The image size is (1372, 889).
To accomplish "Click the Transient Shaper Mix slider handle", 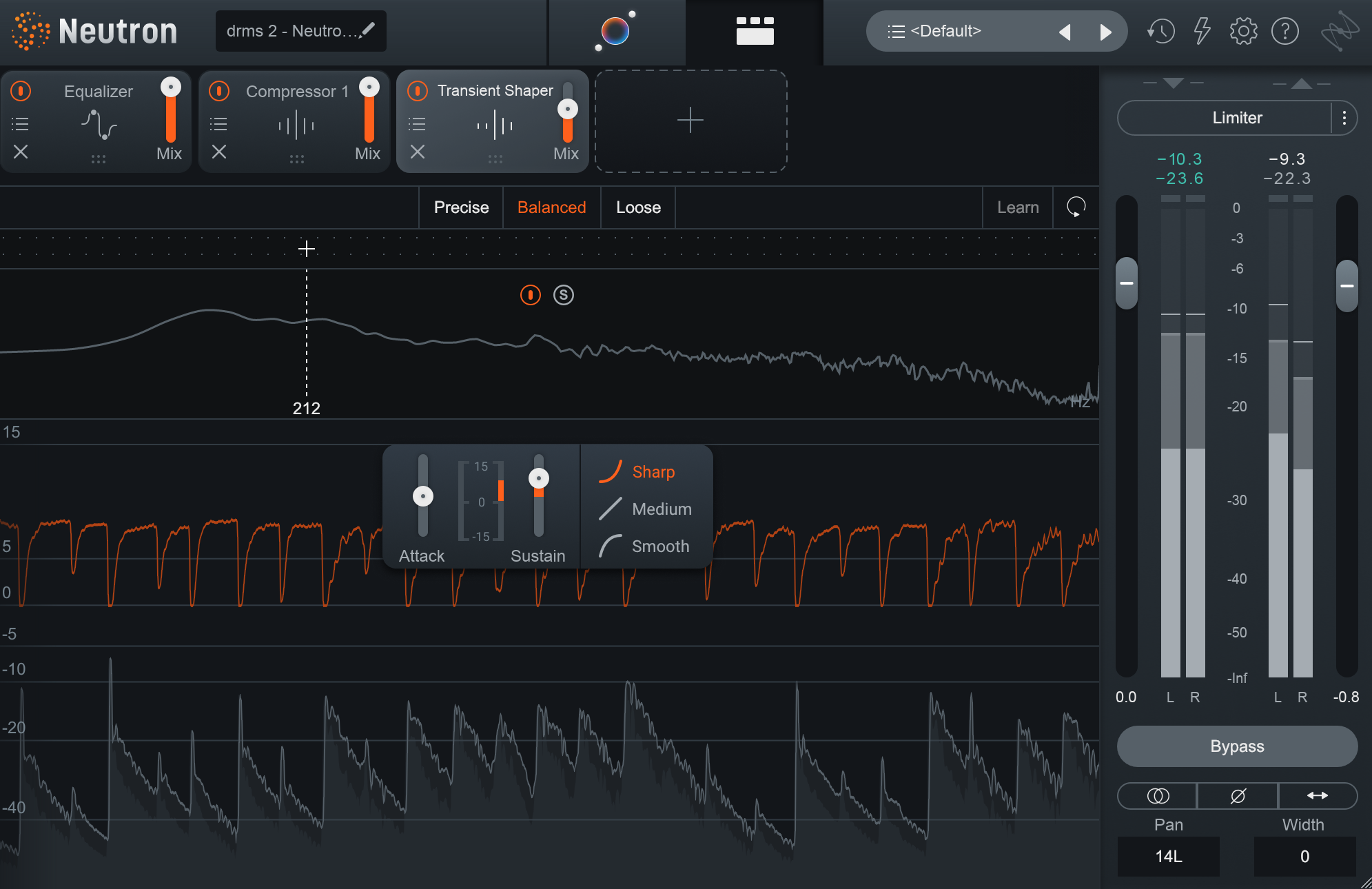I will tap(568, 109).
